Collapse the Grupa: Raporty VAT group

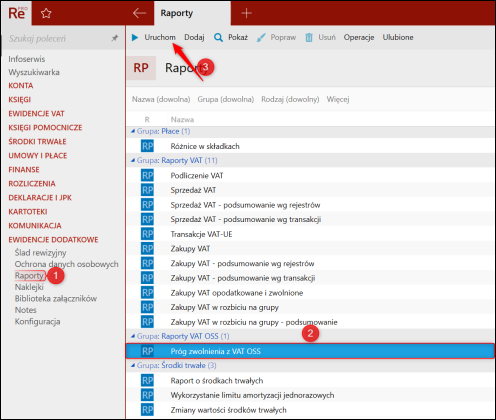[x=133, y=161]
